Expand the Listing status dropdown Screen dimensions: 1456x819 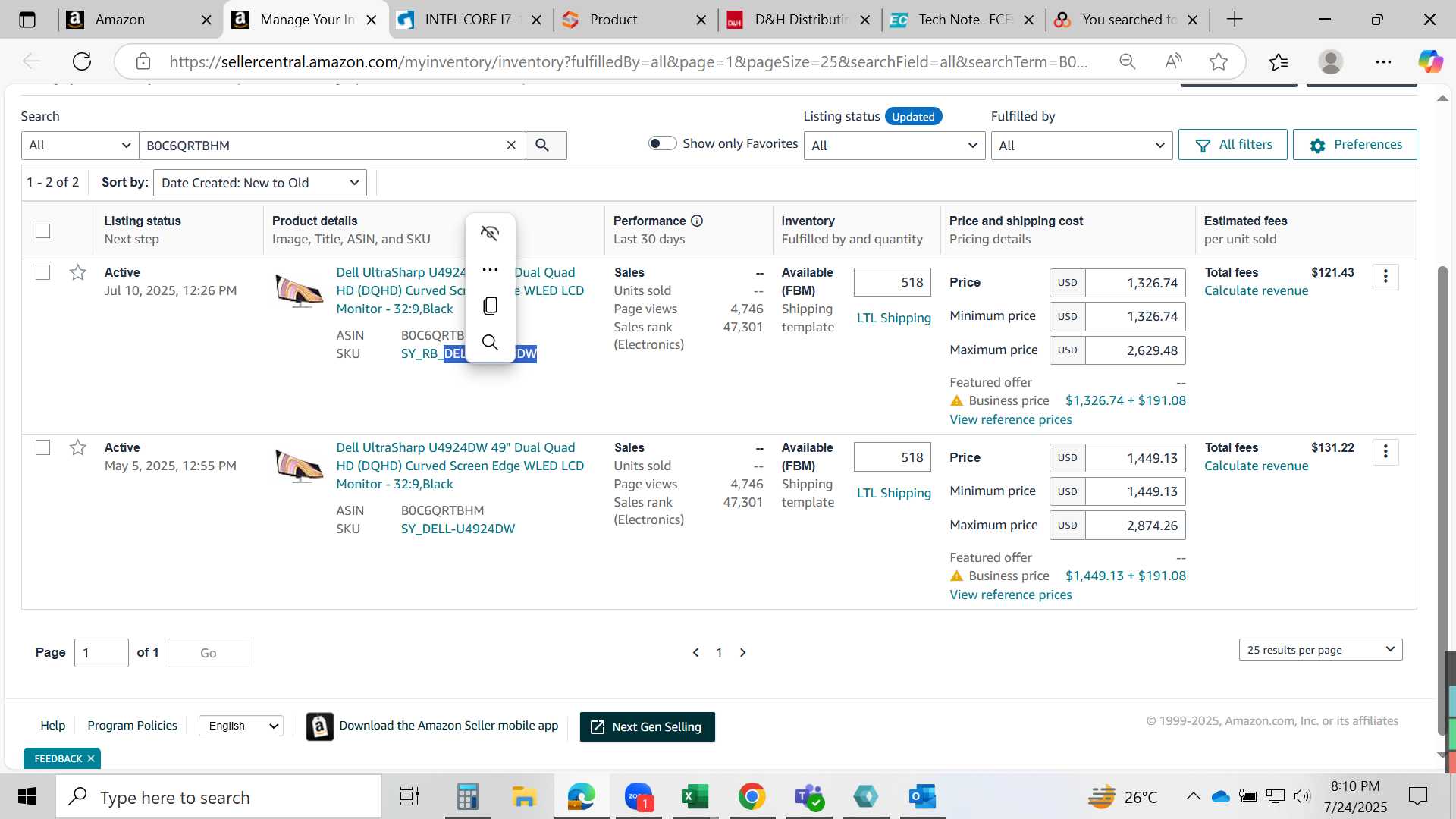894,145
